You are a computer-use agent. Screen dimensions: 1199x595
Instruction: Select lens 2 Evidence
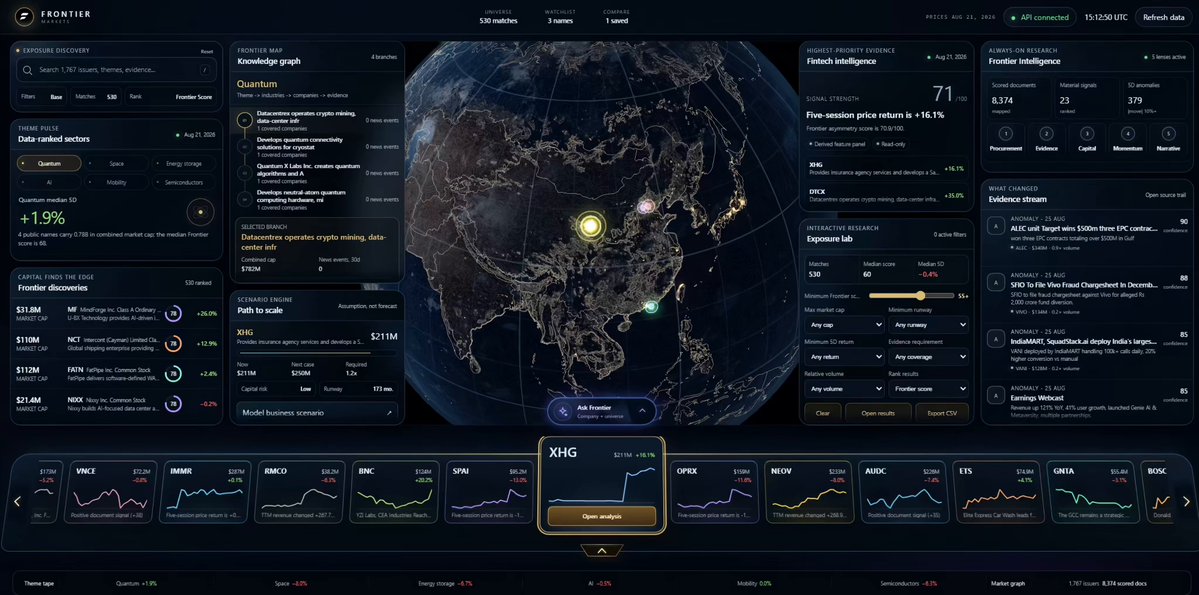tap(1045, 138)
